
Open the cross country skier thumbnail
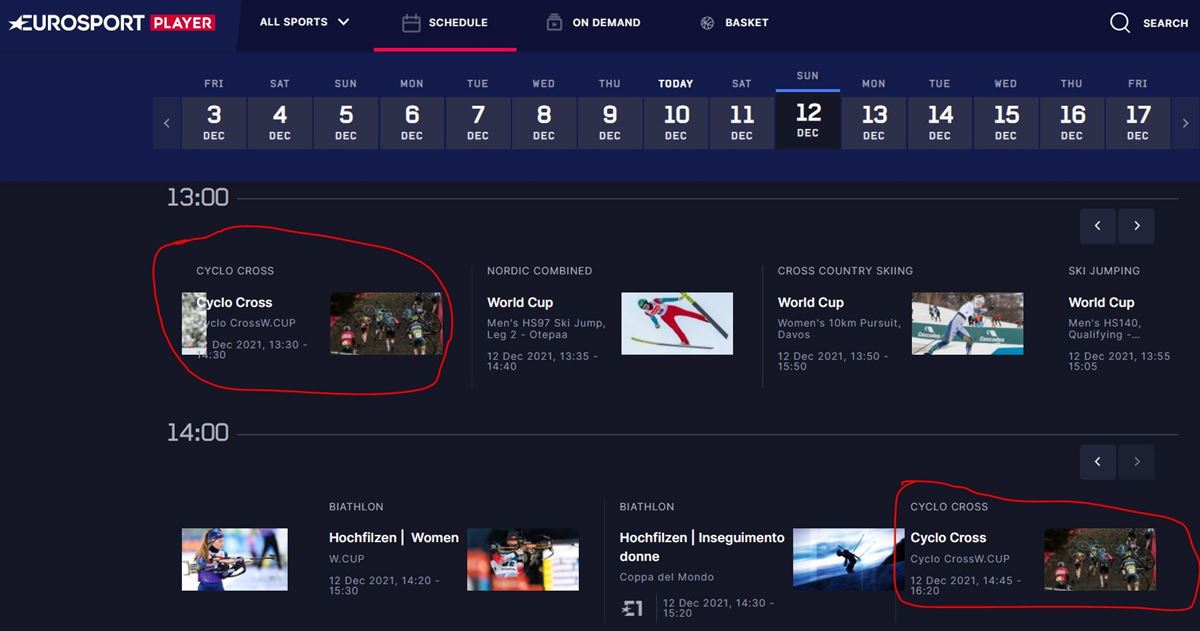tap(967, 323)
